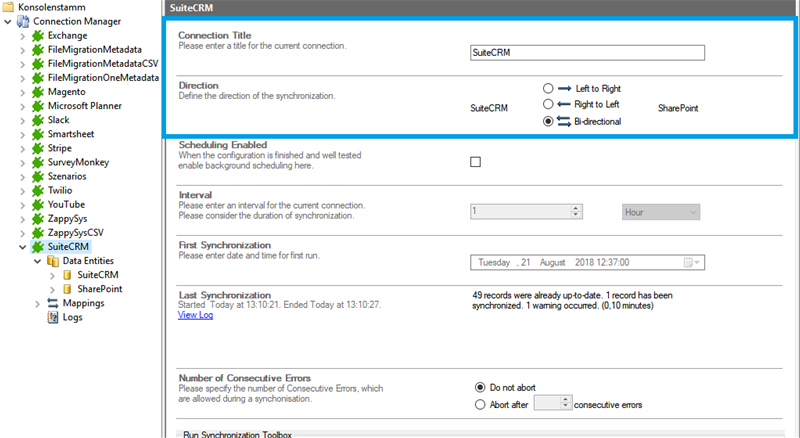Select the Slack connection icon
Screen dimensions: 800x438
pos(39,119)
